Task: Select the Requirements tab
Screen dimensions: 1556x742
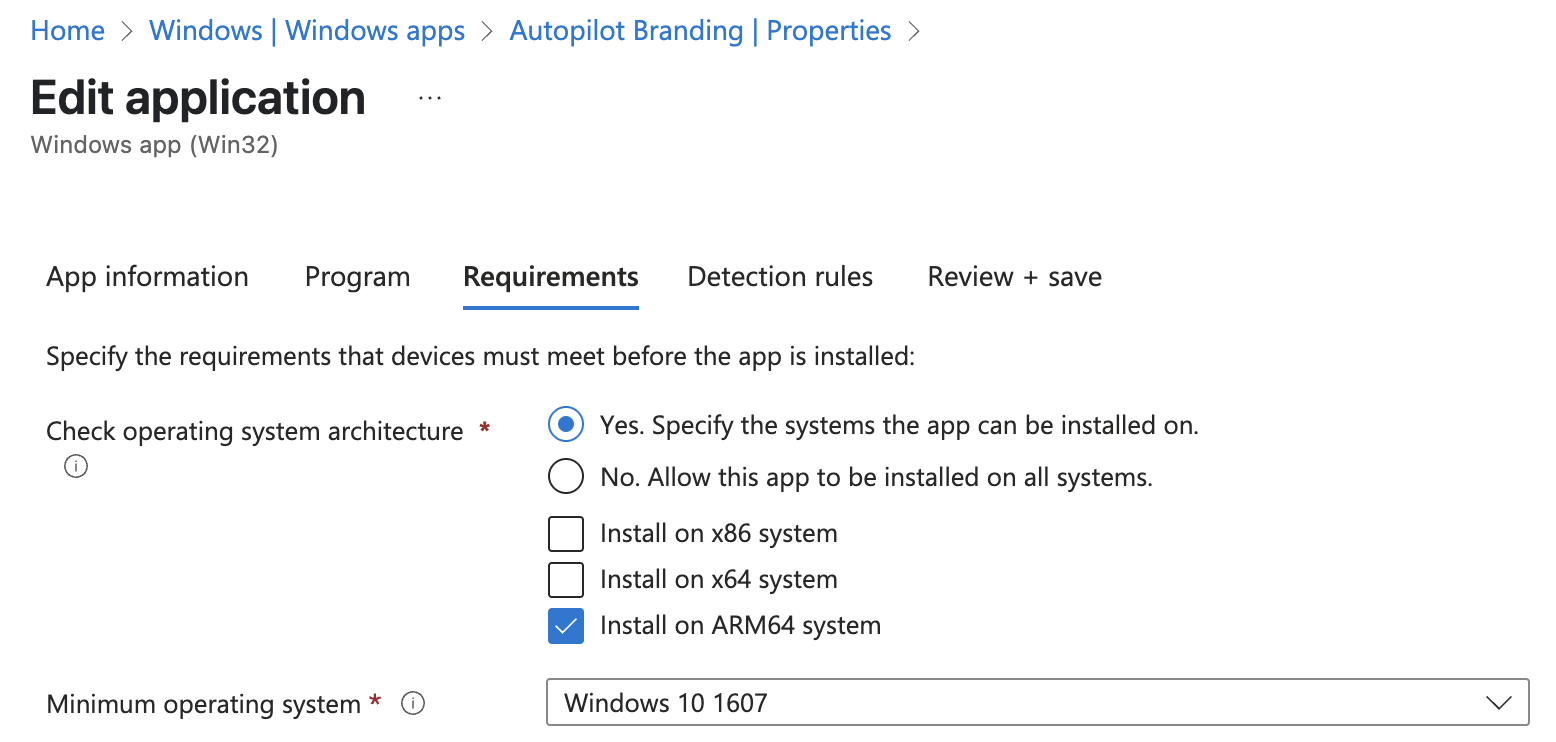Action: click(x=551, y=277)
